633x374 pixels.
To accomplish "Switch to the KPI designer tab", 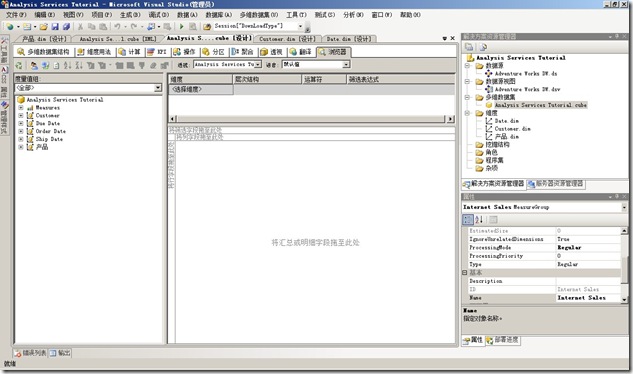I will pos(157,52).
